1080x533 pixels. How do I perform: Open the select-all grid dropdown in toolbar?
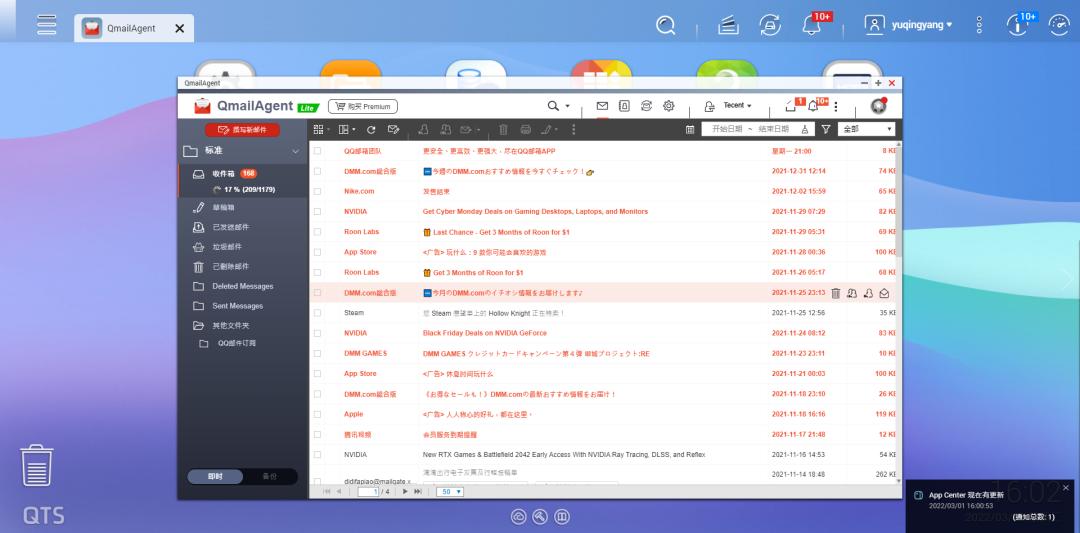click(x=321, y=129)
